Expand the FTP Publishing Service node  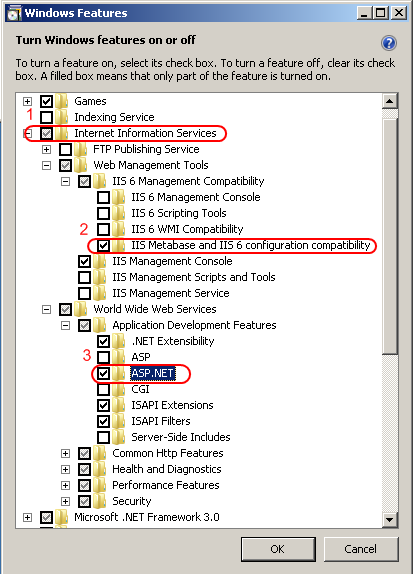(x=46, y=149)
